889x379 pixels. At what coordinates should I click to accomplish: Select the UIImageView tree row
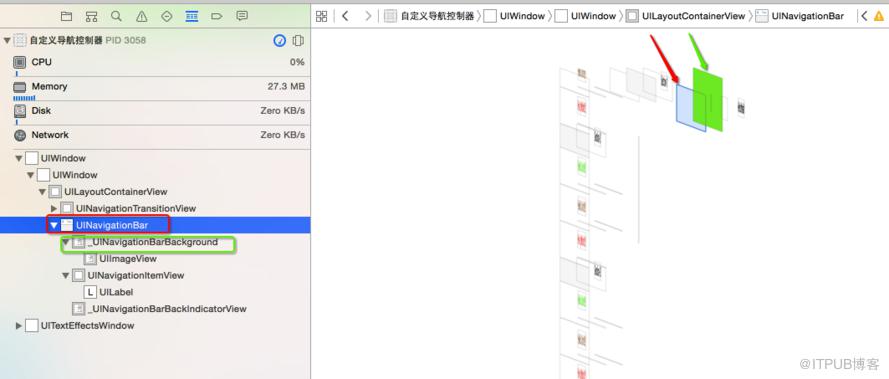coord(155,259)
